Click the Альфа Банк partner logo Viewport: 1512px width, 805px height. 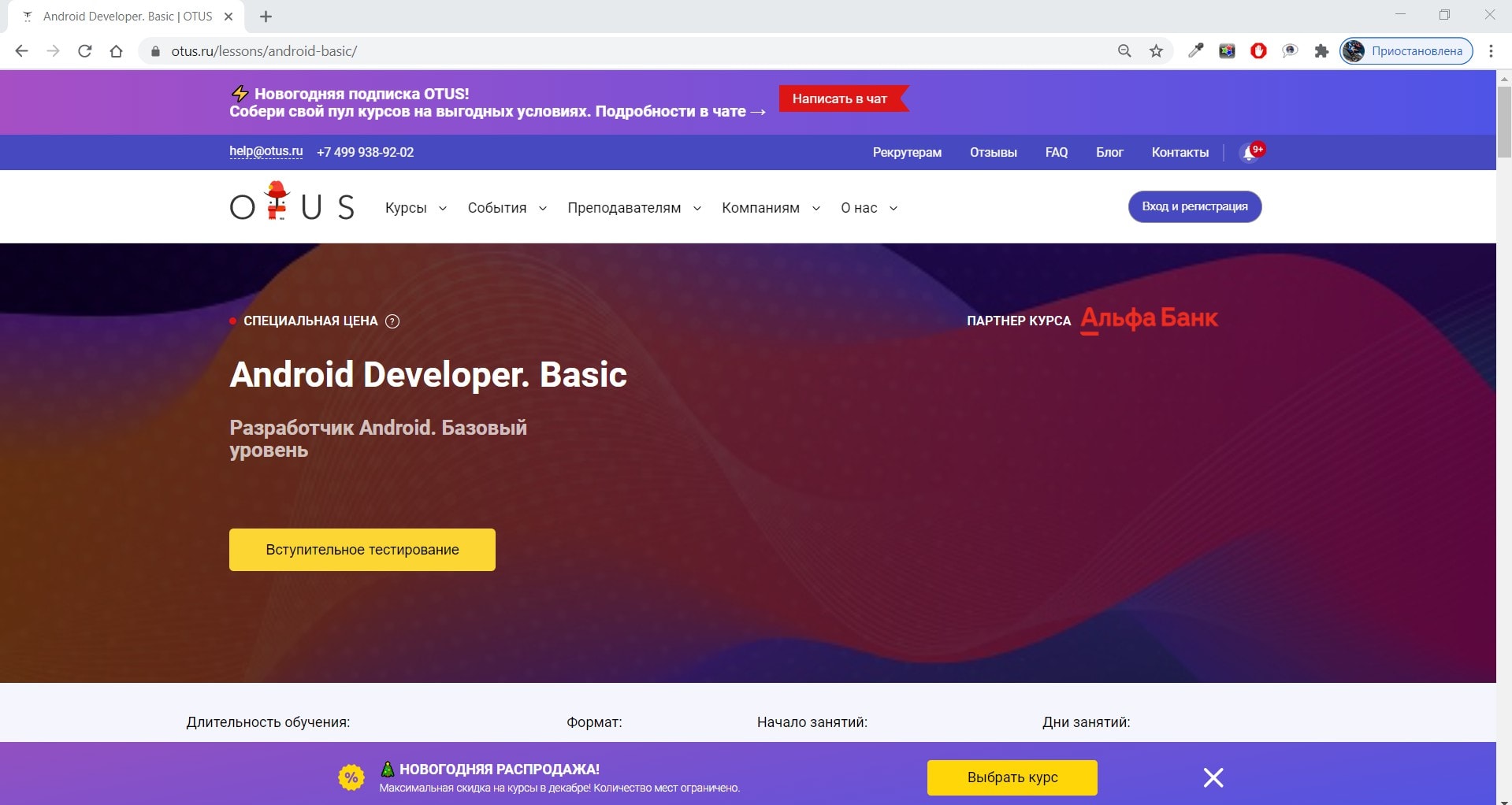pyautogui.click(x=1149, y=319)
